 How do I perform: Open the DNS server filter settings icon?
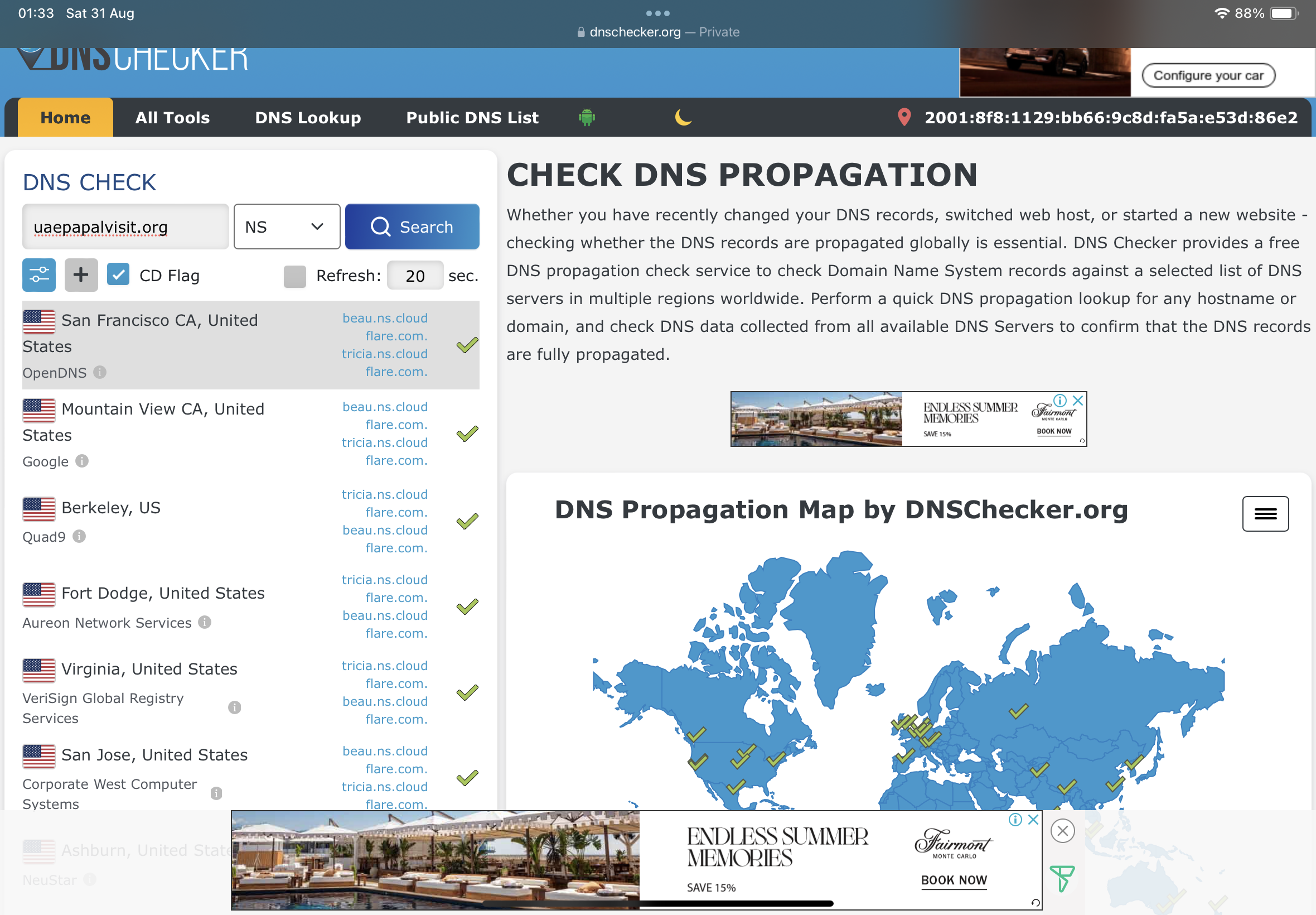tap(39, 275)
